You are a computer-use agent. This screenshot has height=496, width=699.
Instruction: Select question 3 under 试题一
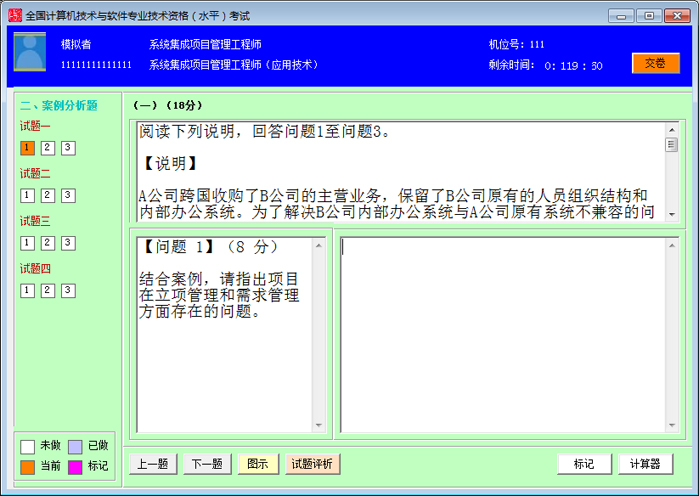click(68, 148)
